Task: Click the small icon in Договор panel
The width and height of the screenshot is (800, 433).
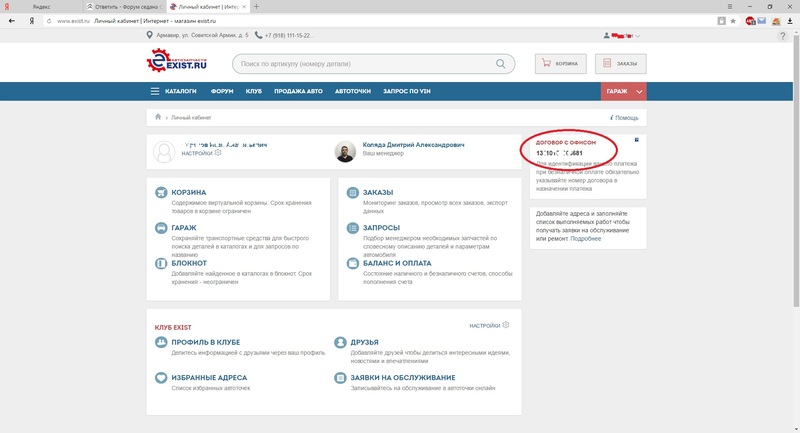Action: [x=636, y=140]
